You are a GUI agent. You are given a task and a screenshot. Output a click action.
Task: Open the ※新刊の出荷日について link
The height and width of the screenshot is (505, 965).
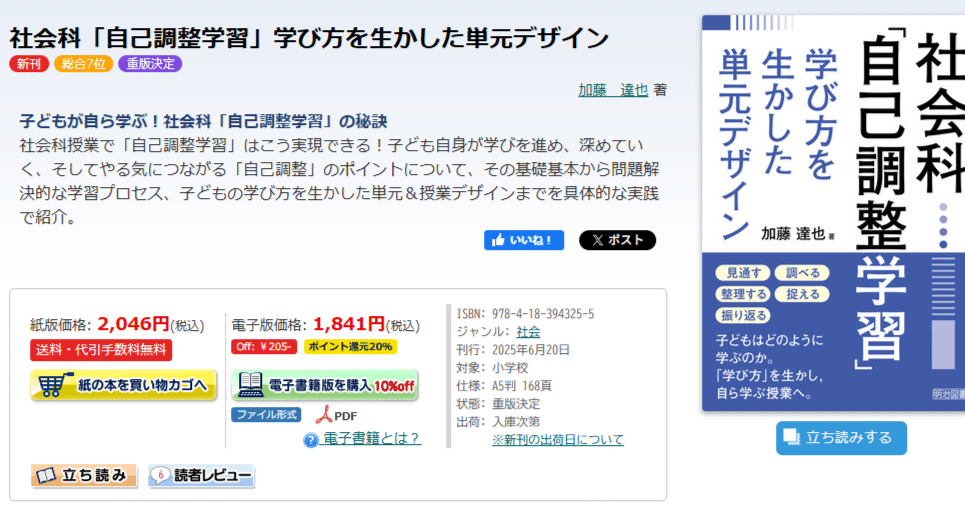(558, 440)
